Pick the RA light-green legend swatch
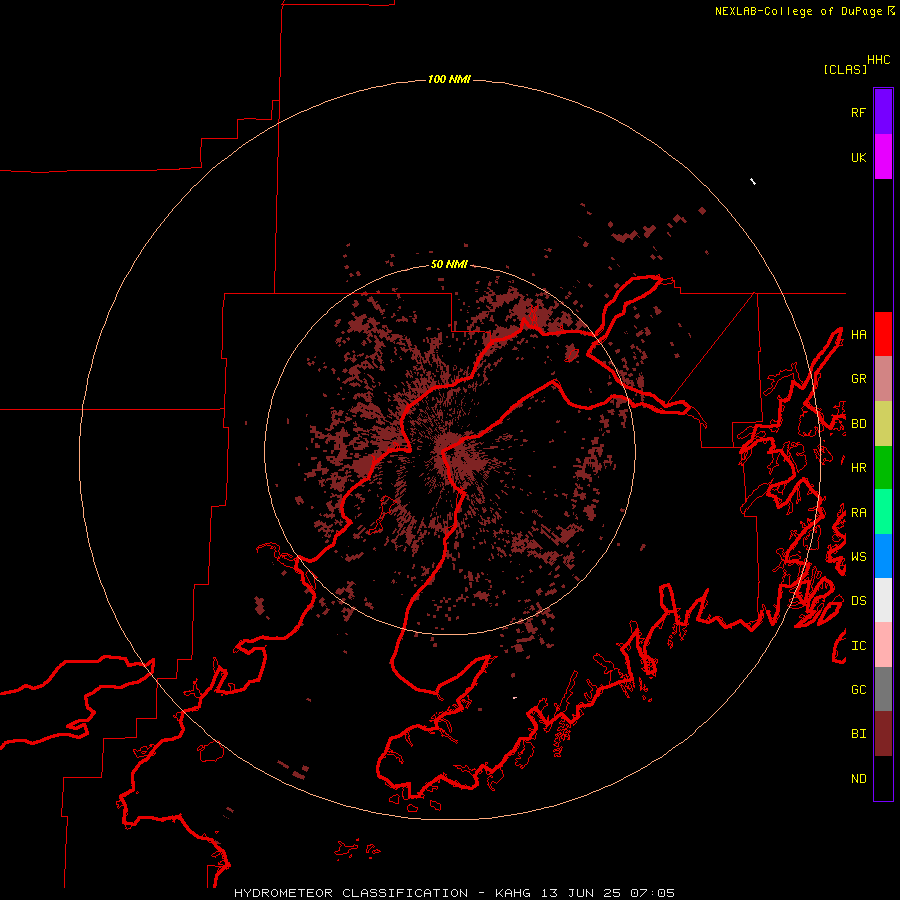Screen dimensions: 900x900 point(883,512)
